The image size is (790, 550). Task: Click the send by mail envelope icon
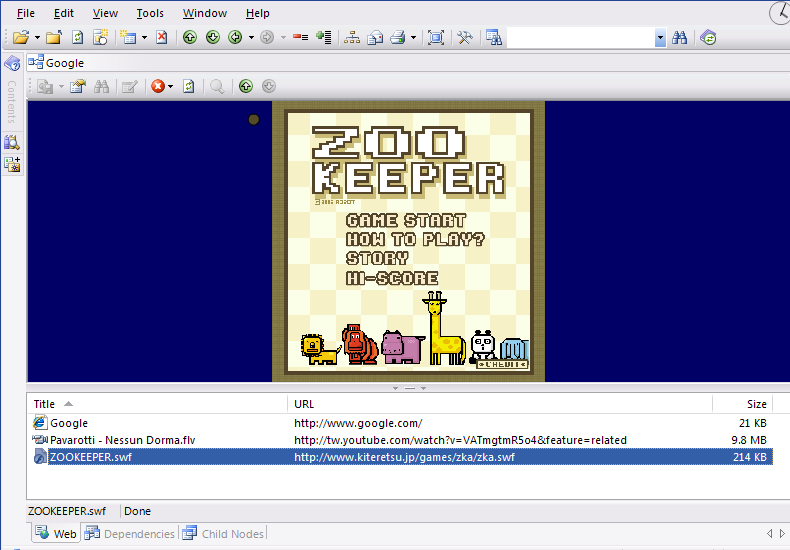(375, 37)
